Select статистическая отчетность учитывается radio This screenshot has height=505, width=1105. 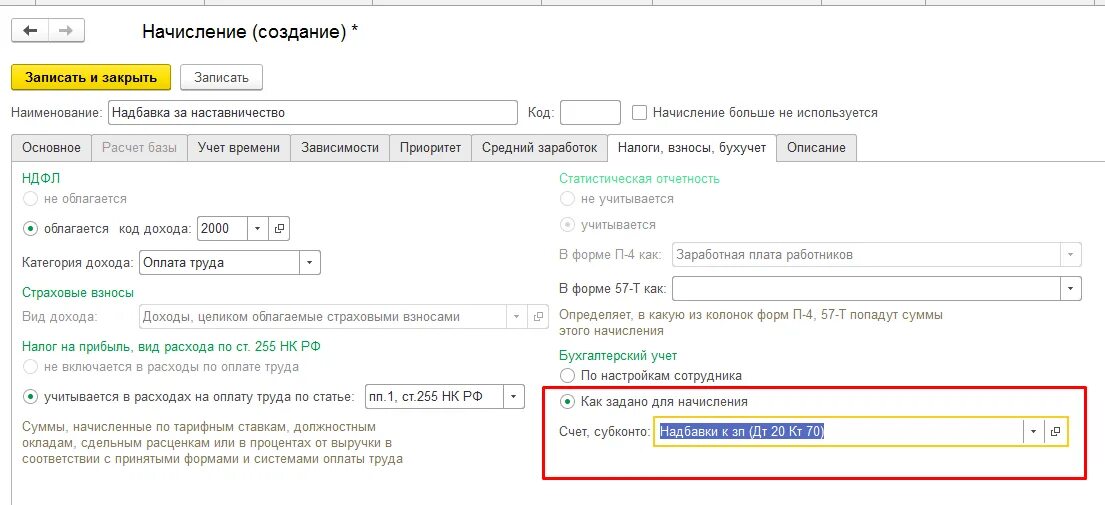pos(567,225)
